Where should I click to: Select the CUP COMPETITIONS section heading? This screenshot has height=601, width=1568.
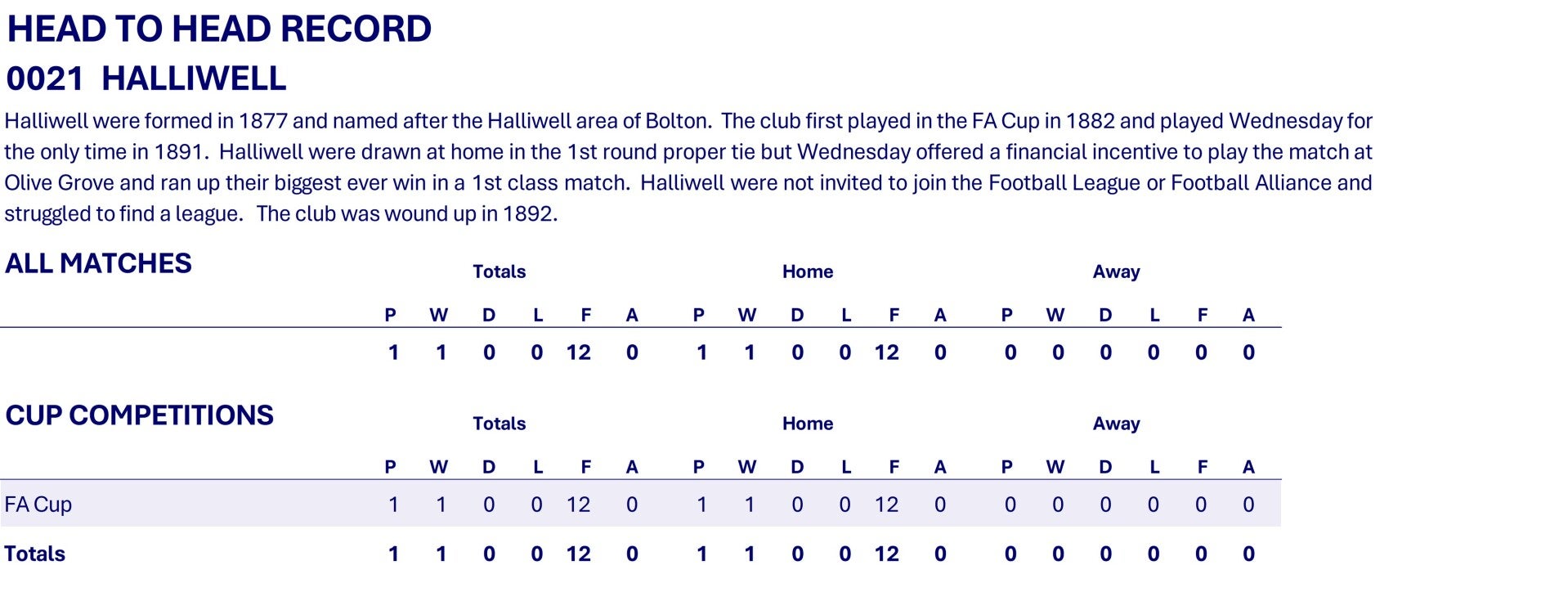click(x=139, y=415)
